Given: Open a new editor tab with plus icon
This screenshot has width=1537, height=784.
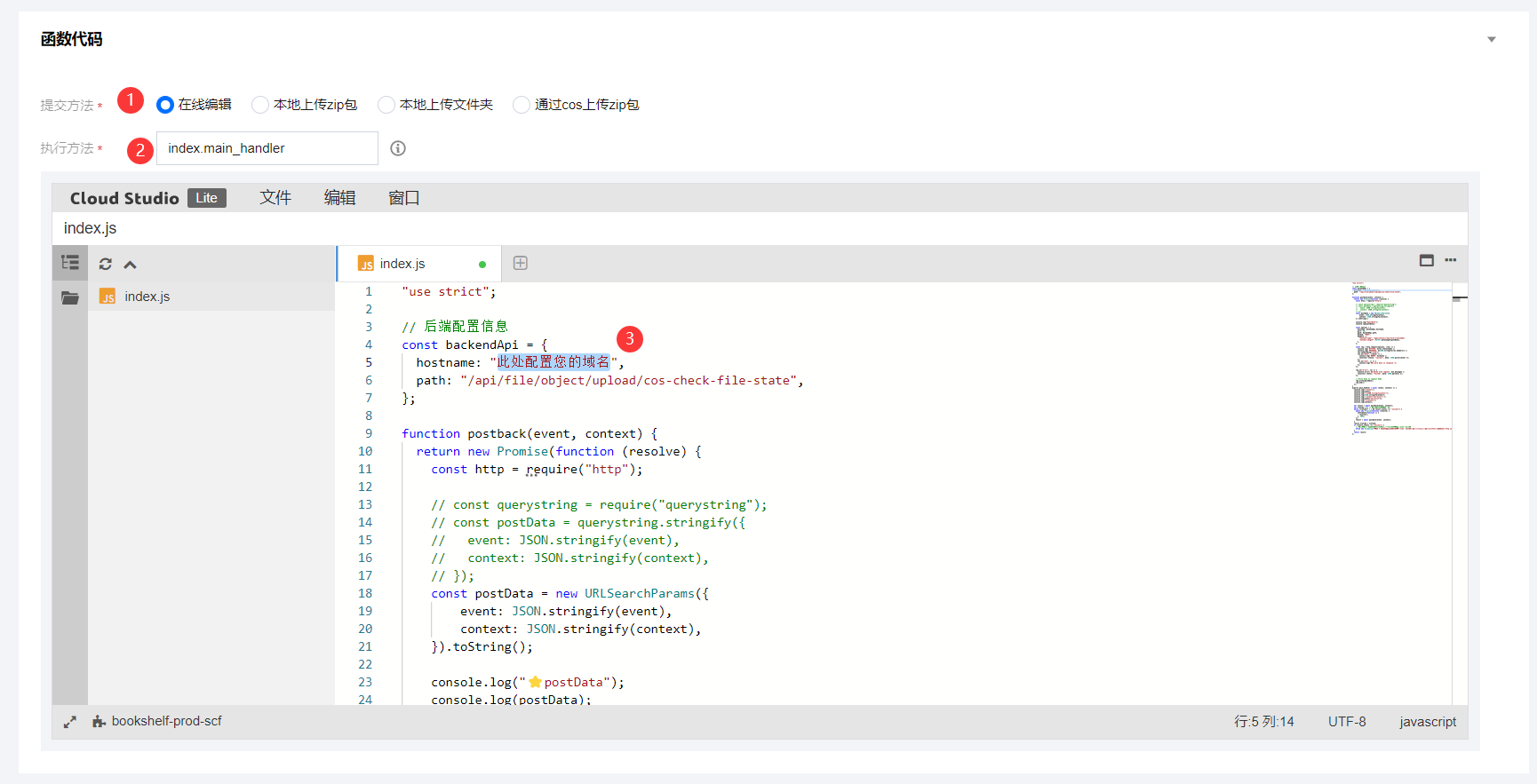Looking at the screenshot, I should coord(521,263).
